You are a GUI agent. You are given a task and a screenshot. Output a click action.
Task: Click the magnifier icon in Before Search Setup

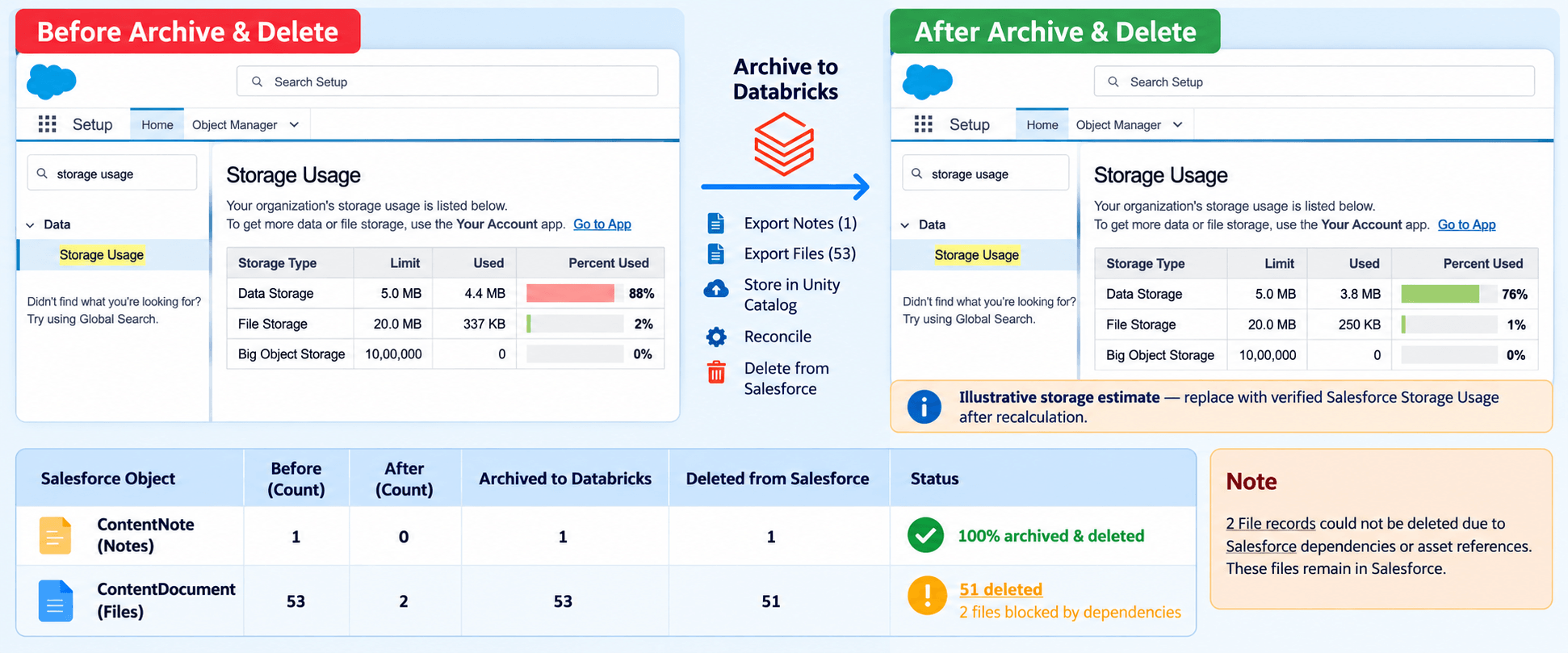coord(258,82)
